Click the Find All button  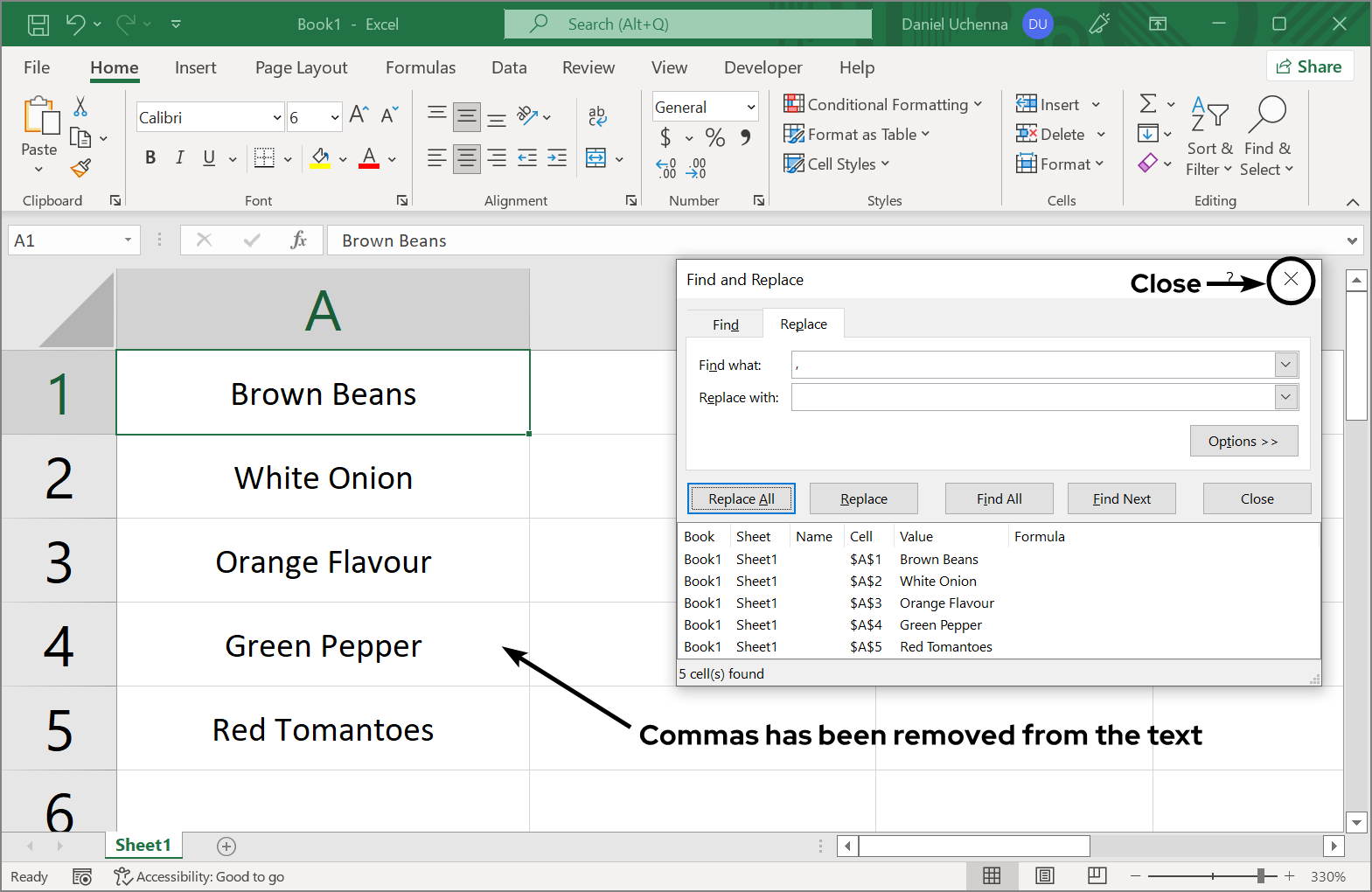pyautogui.click(x=999, y=498)
